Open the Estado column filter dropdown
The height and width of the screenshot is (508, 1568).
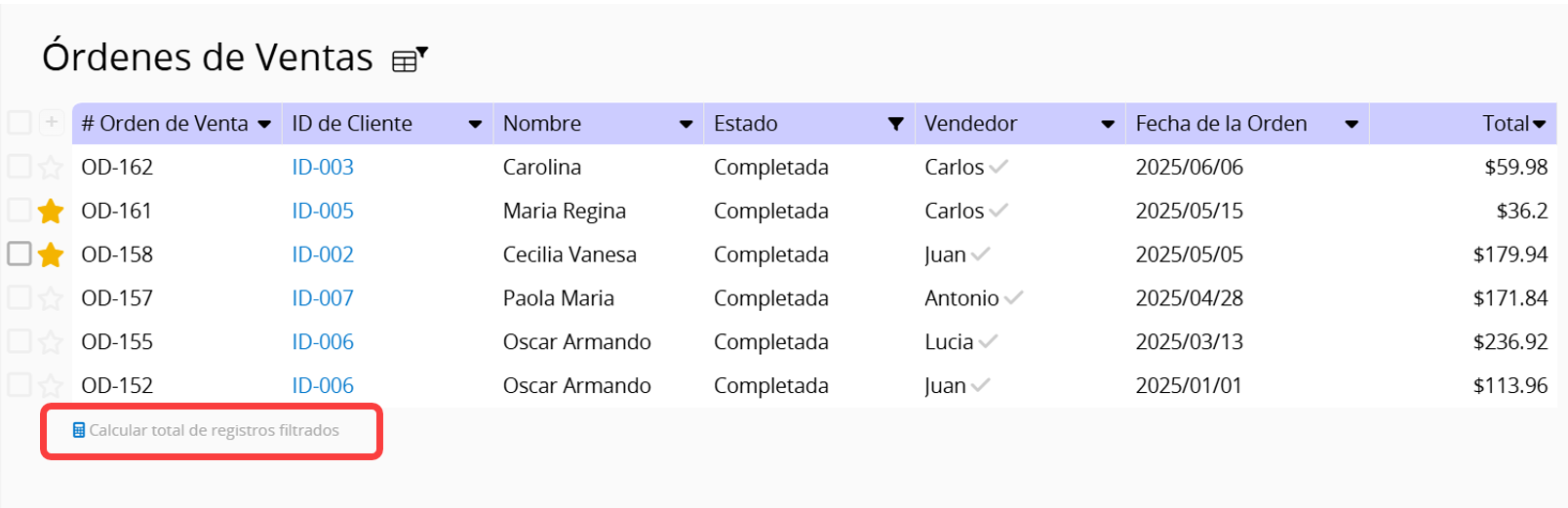coord(895,124)
